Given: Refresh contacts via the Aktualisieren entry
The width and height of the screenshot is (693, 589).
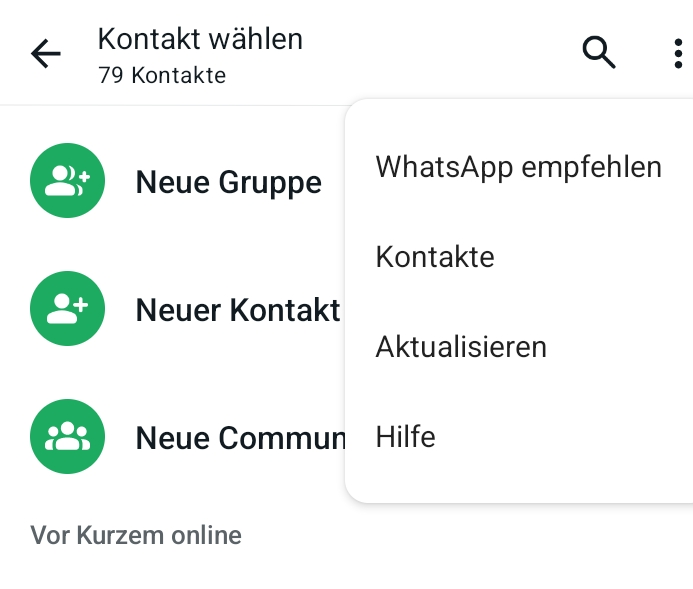Looking at the screenshot, I should [x=461, y=347].
